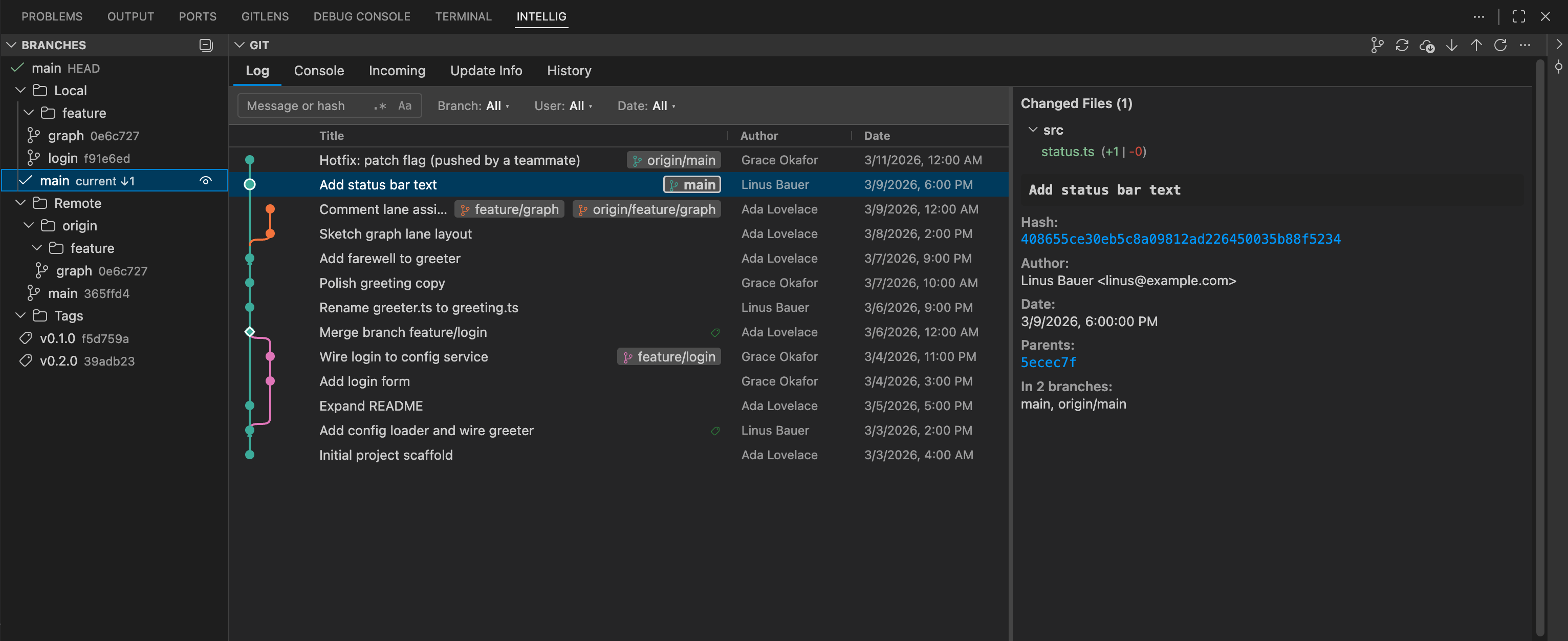Open the User: All filter dropdown
Viewport: 1568px width, 641px height.
(x=563, y=106)
